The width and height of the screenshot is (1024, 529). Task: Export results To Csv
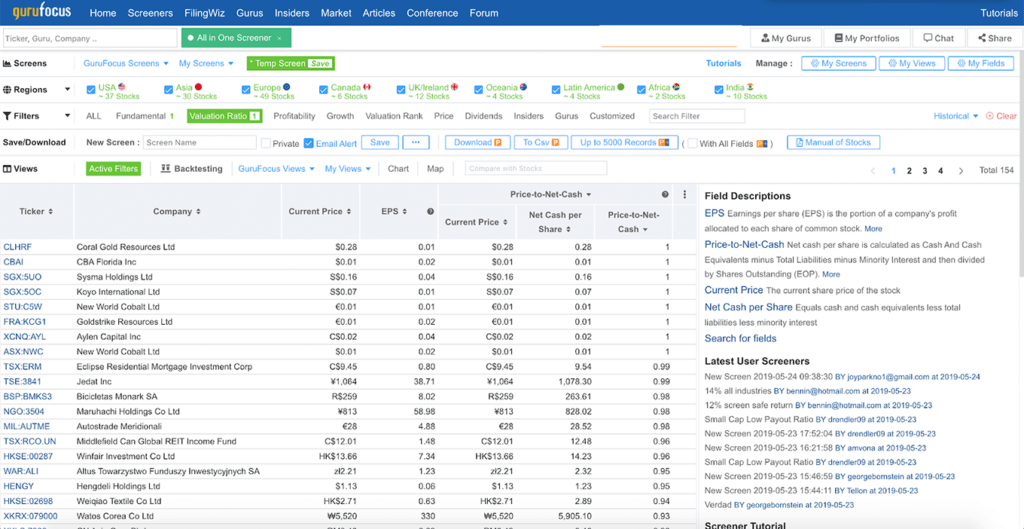point(541,142)
